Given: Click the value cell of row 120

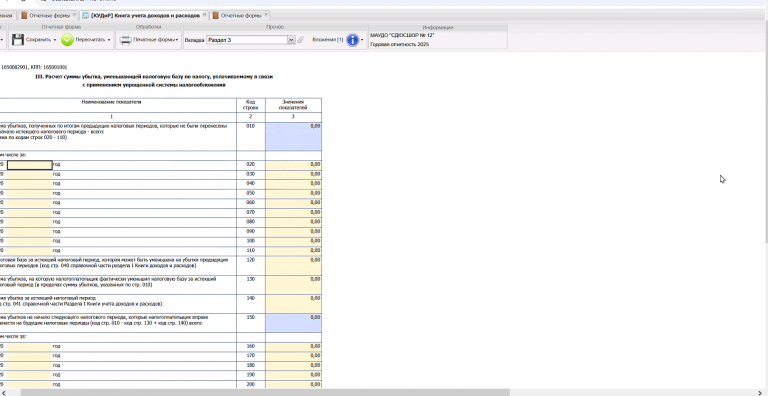Looking at the screenshot, I should pos(293,265).
